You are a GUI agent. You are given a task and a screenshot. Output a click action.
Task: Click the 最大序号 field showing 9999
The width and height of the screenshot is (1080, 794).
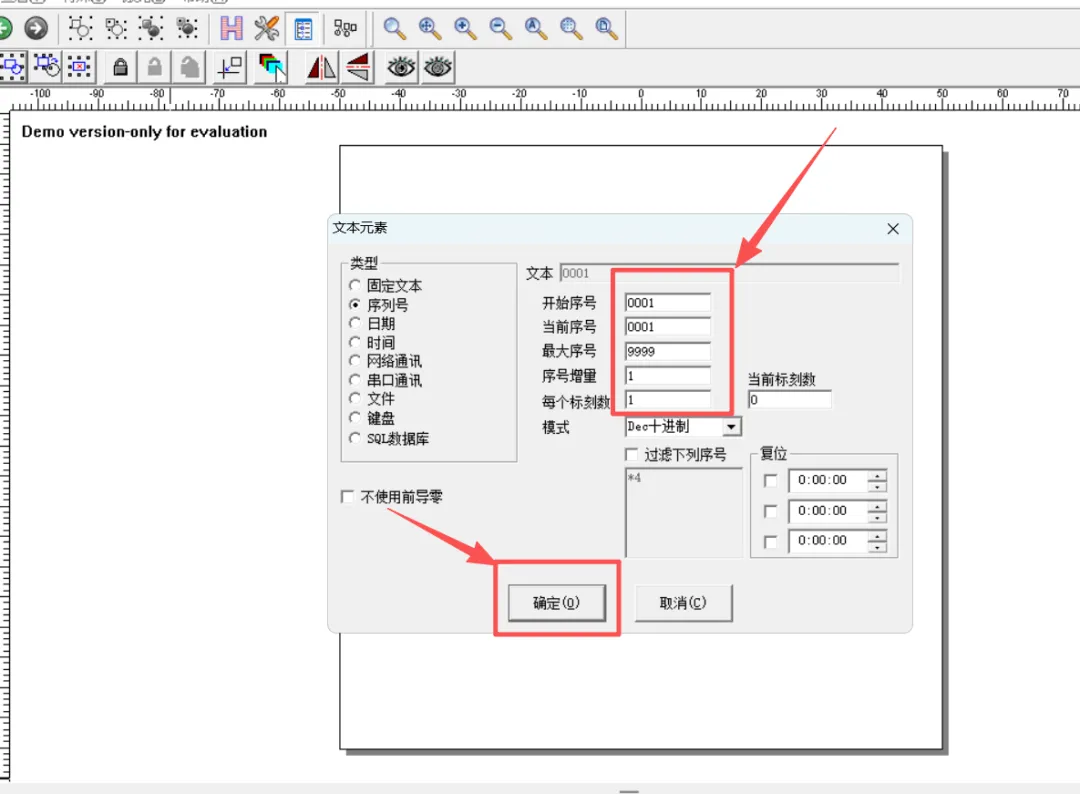click(x=667, y=352)
